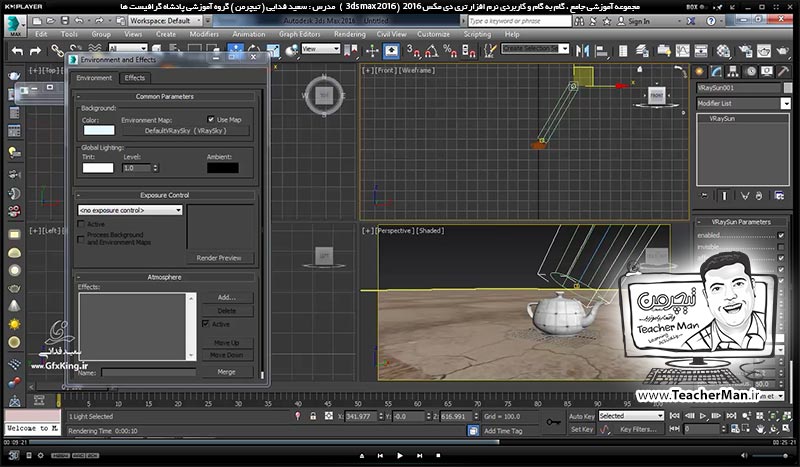Viewport: 800px width, 467px height.
Task: Switch to the Environment tab
Action: 94,78
